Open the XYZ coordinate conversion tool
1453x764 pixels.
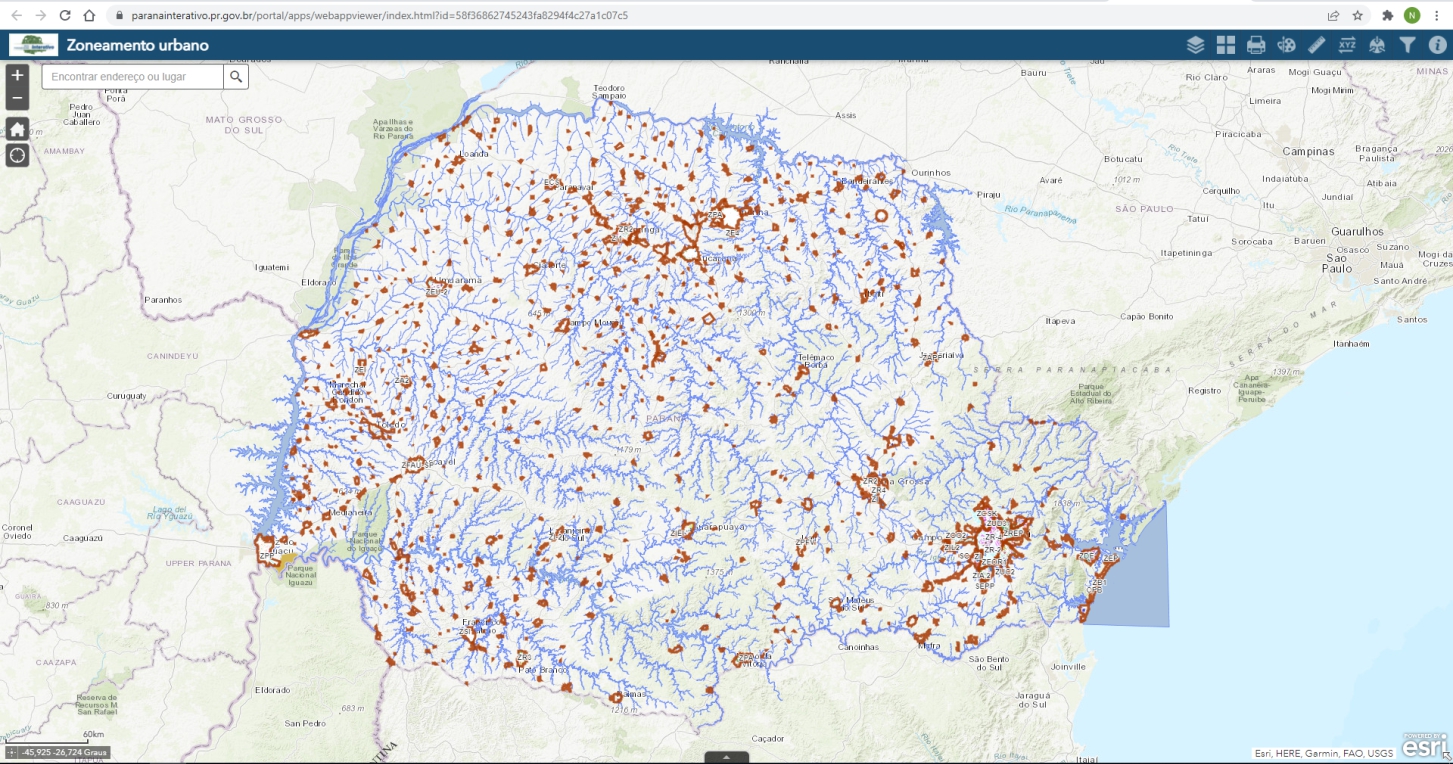(1347, 45)
